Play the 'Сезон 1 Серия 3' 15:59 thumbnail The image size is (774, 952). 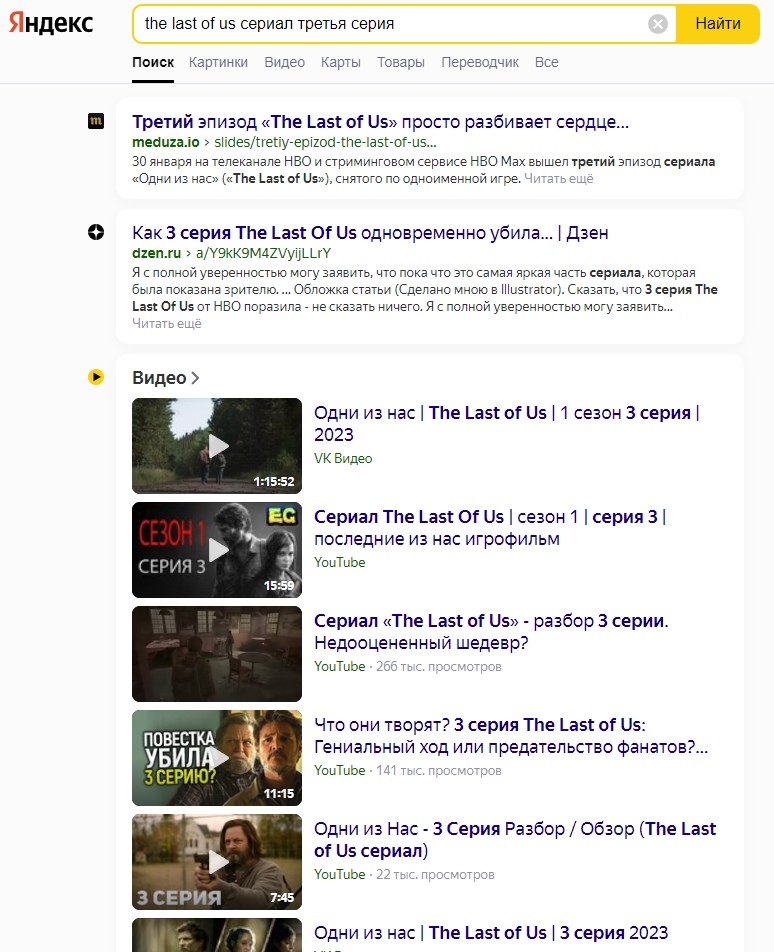click(217, 549)
